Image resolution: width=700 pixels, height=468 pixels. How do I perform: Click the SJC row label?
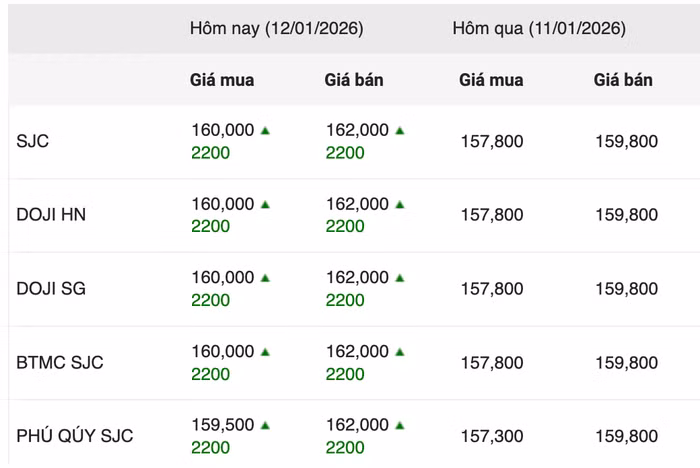[33, 141]
